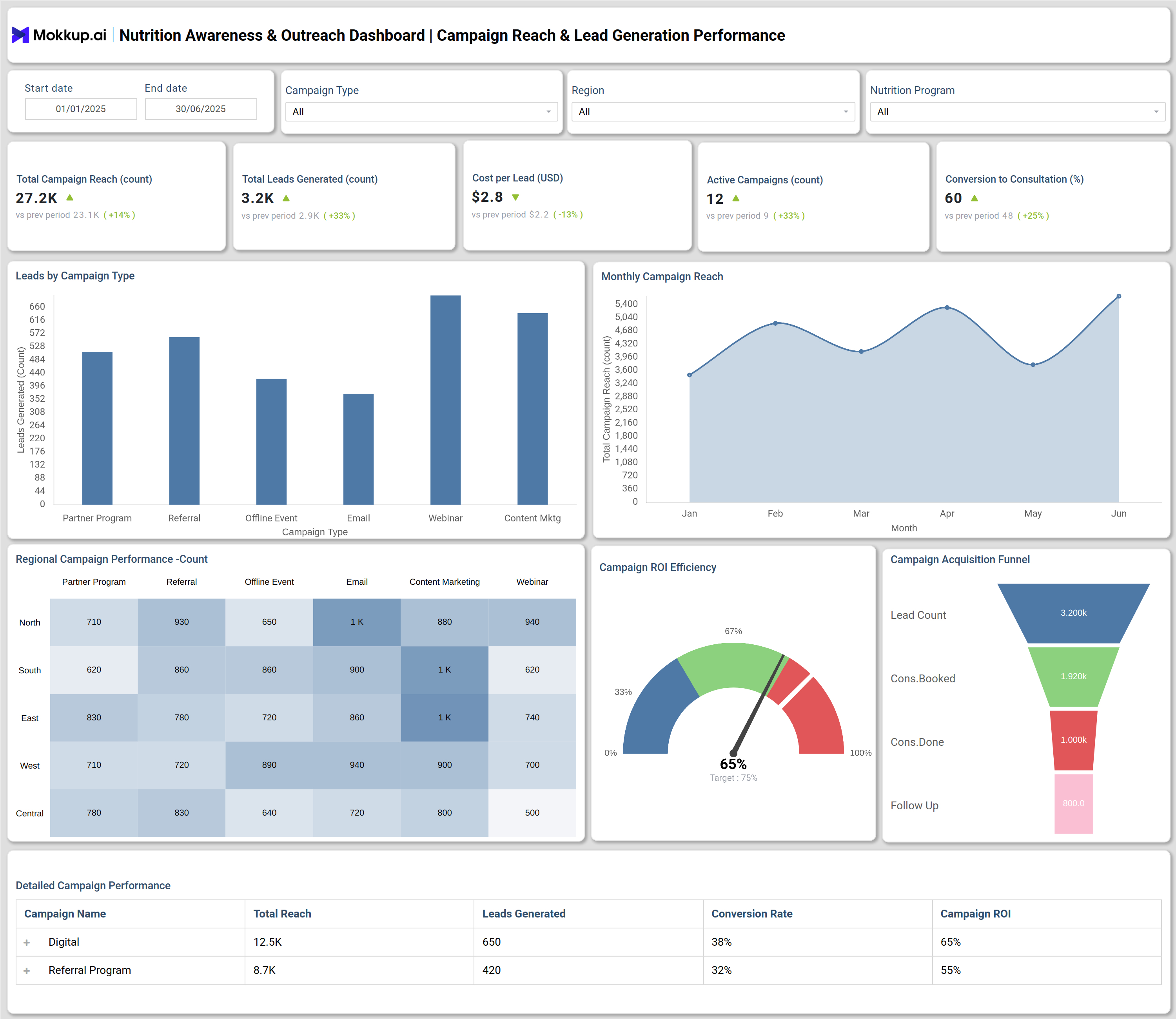Click the Jun data point on reach chart
This screenshot has width=1176, height=1019.
point(1118,296)
